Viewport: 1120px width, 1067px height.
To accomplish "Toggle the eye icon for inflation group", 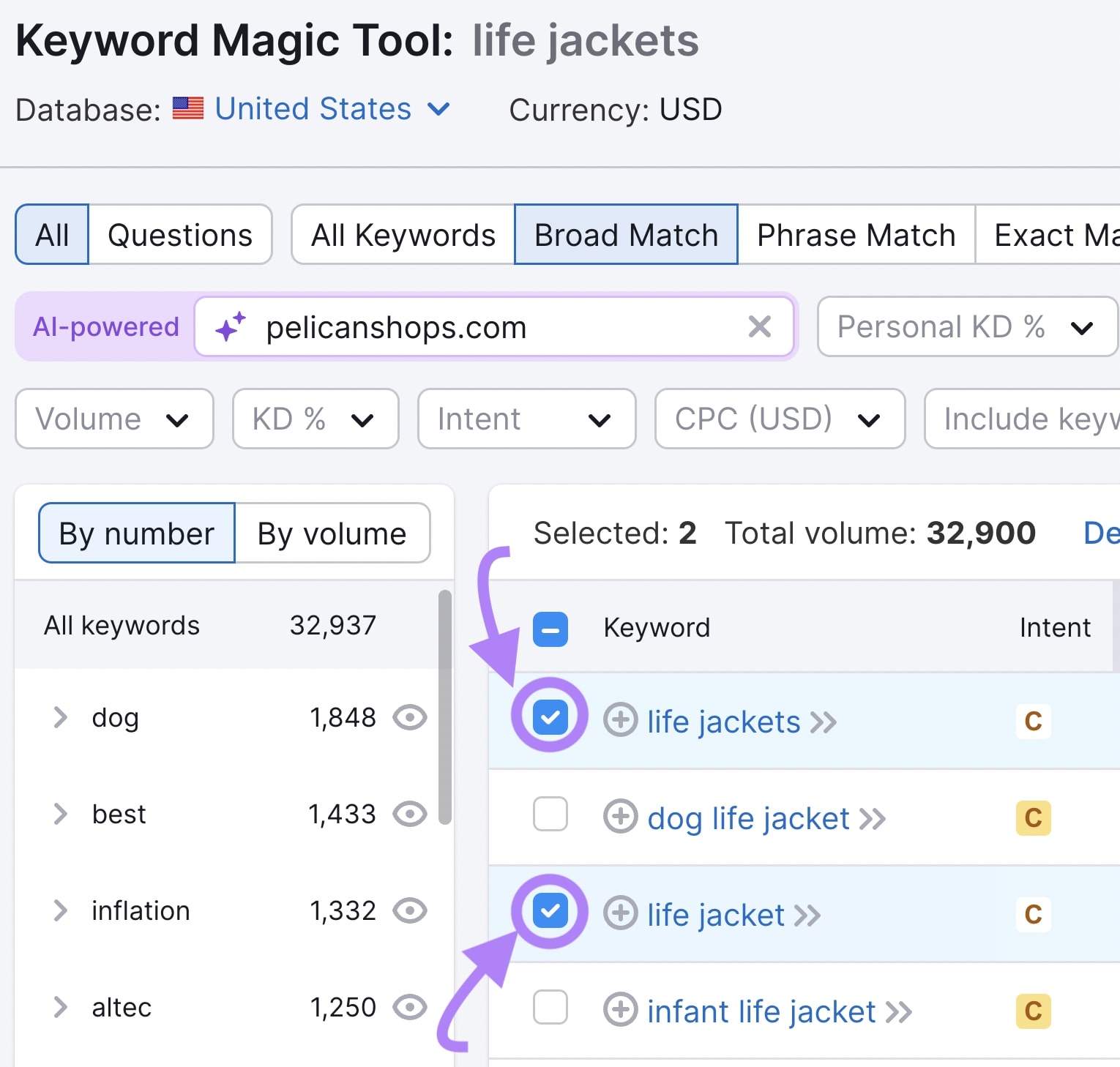I will click(x=410, y=910).
